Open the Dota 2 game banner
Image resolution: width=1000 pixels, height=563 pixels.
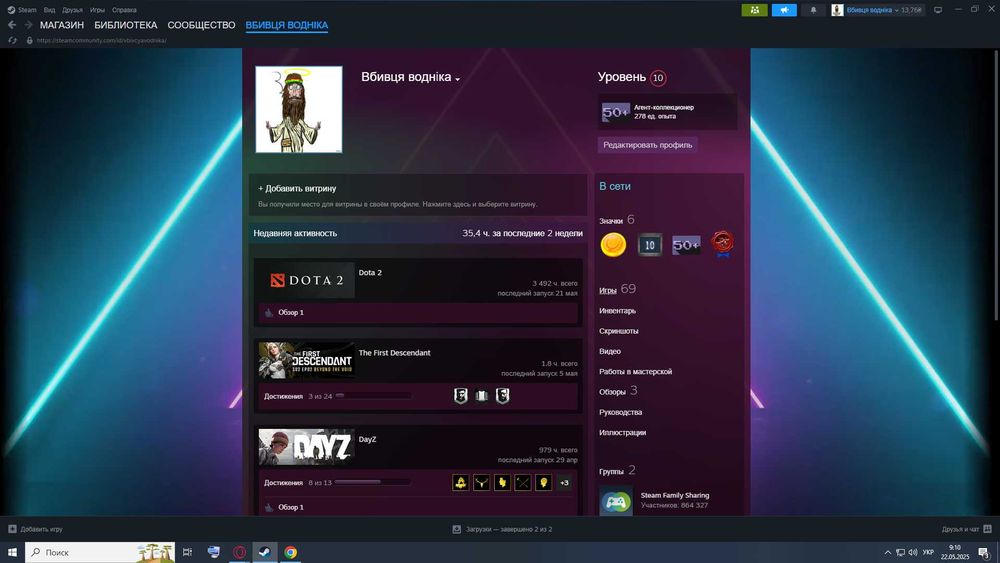(307, 280)
